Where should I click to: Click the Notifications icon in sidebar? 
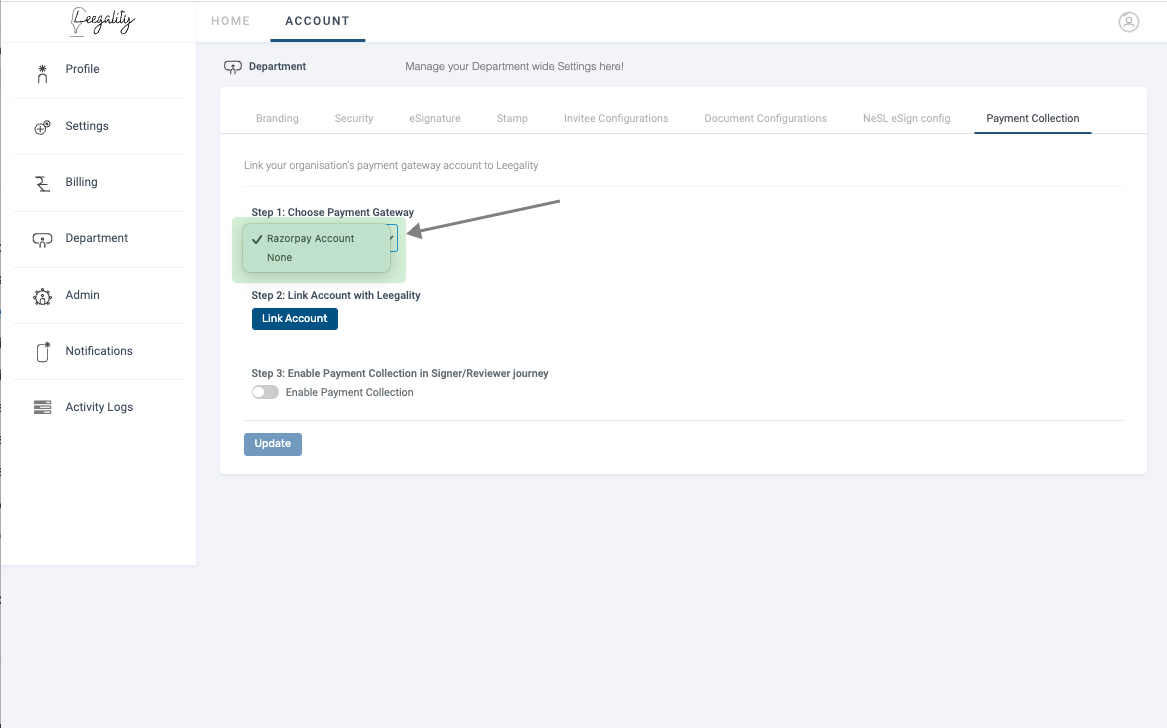[43, 352]
